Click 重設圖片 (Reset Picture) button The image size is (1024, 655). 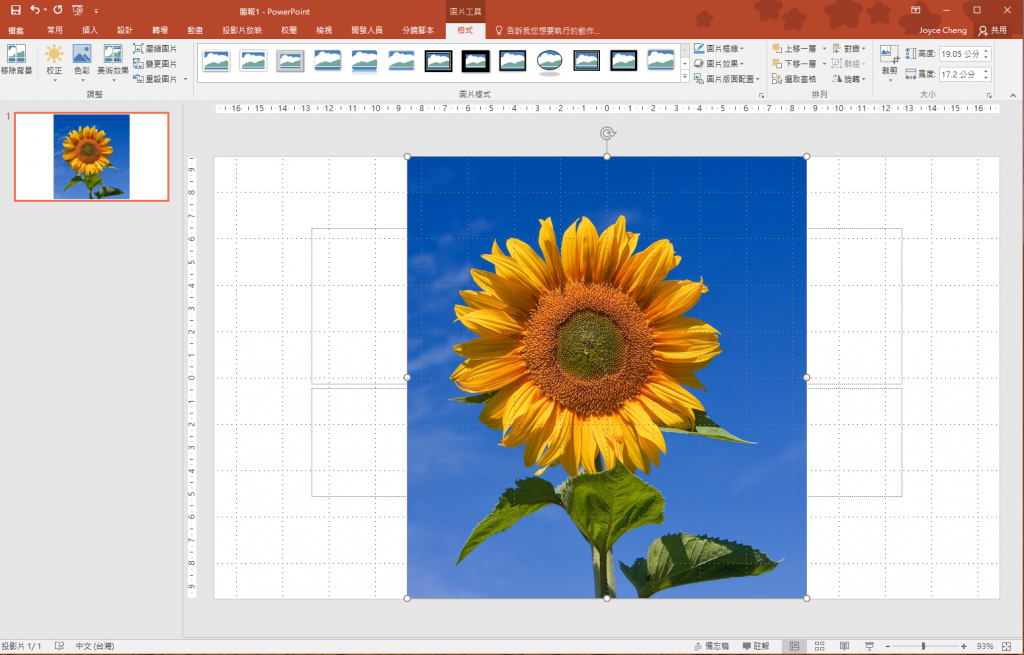155,79
